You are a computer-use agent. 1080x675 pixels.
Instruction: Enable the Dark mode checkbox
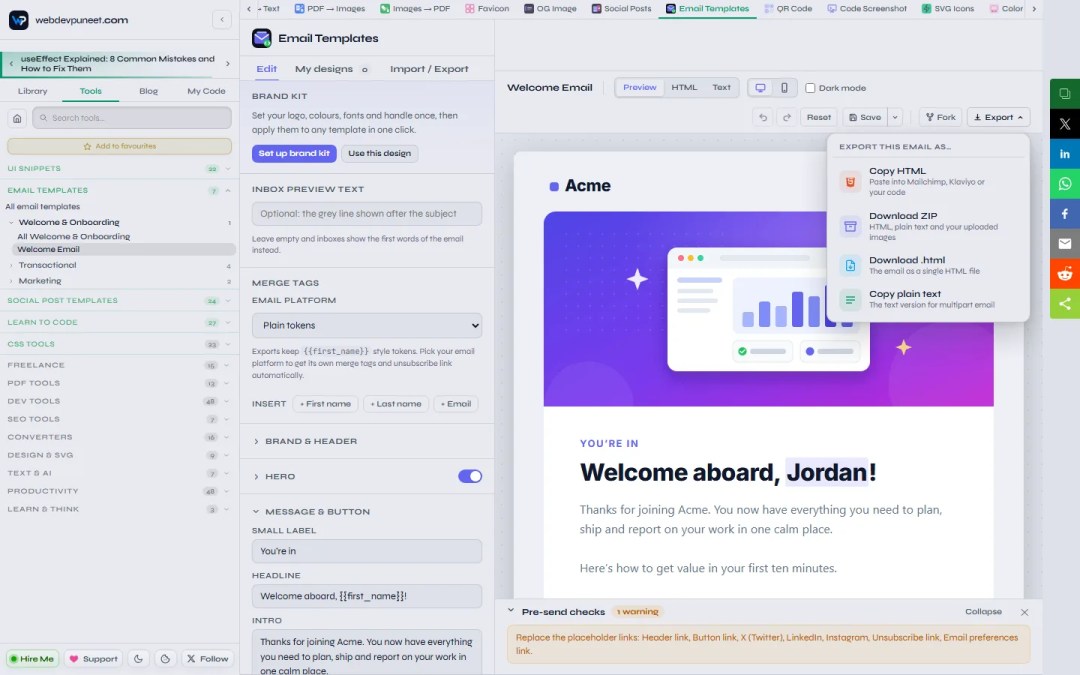810,87
